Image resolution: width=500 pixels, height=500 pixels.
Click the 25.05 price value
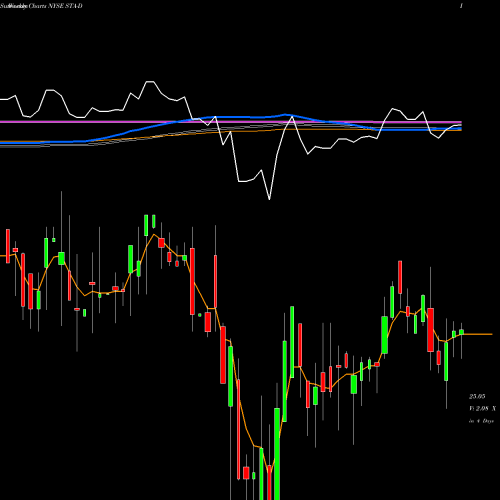pyautogui.click(x=477, y=396)
